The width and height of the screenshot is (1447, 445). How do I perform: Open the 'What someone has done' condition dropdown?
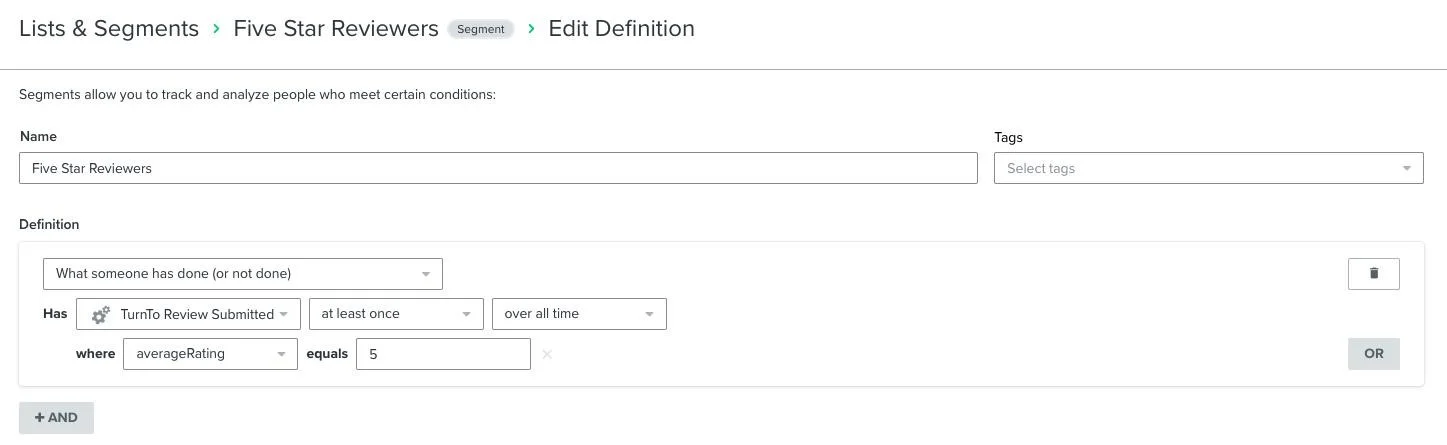[x=242, y=274]
